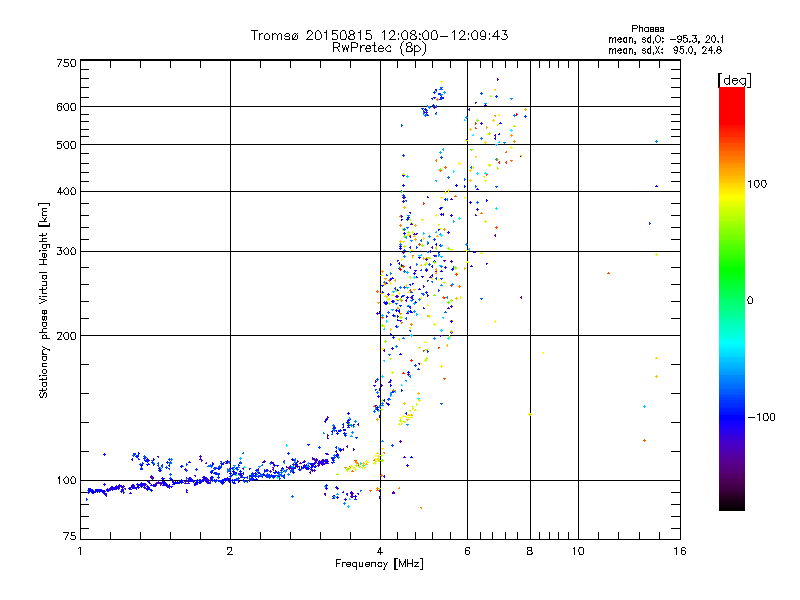
Task: Click the y-axis tick label "600"
Action: coord(66,107)
